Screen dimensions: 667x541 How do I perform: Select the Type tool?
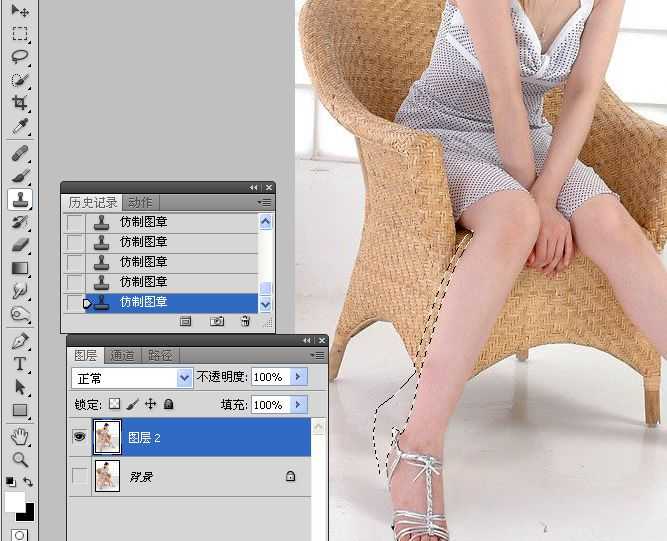[20, 364]
